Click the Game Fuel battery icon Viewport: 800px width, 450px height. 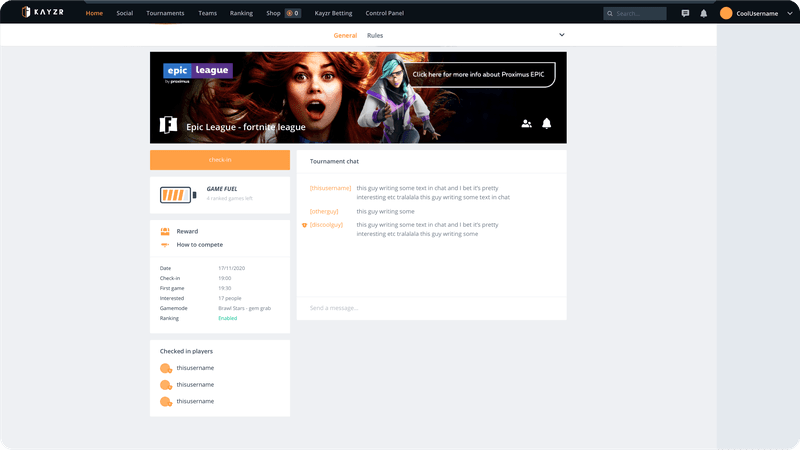tap(178, 195)
